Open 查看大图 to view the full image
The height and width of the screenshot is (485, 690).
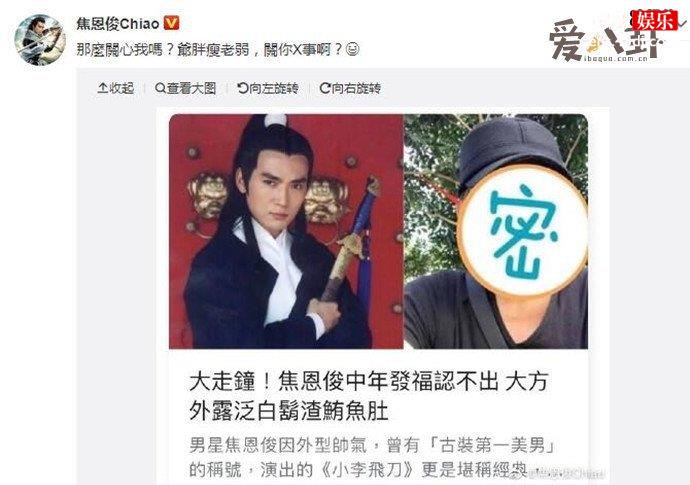point(185,88)
